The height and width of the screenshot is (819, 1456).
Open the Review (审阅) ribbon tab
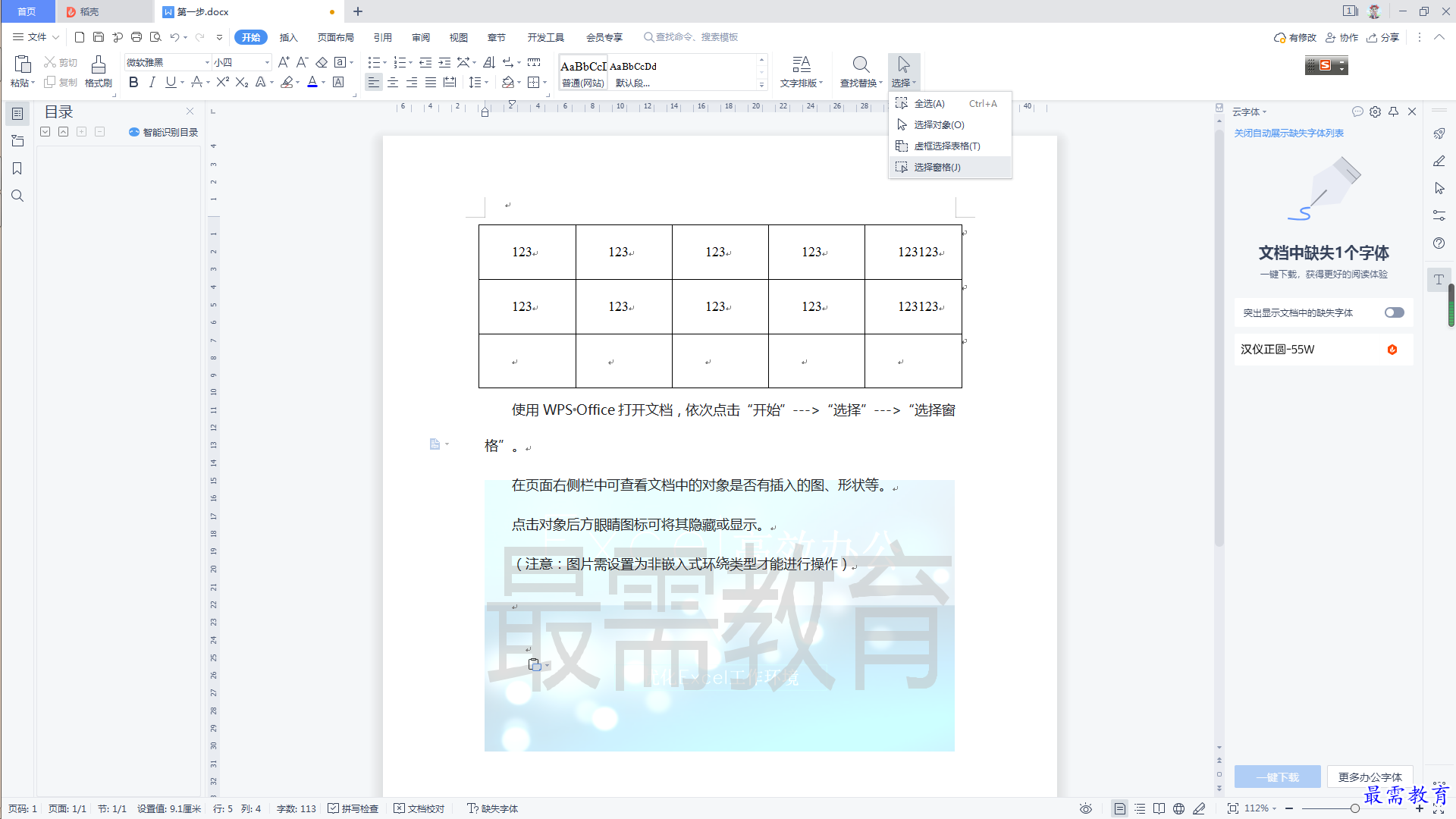pyautogui.click(x=421, y=37)
